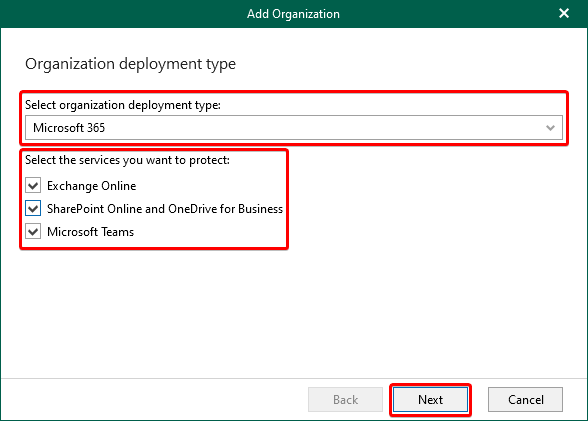Click the Organization deployment type heading
588x421 pixels.
click(x=130, y=64)
